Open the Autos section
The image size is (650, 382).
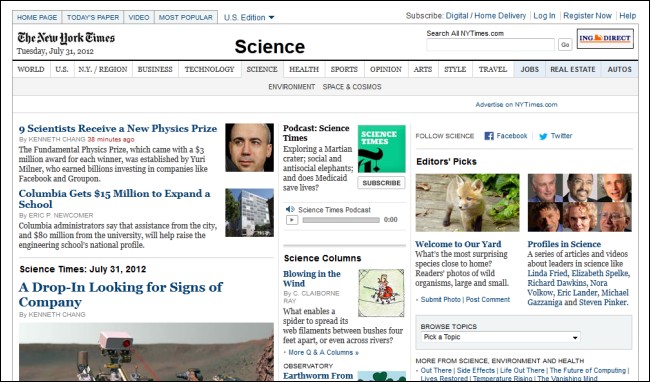tap(619, 69)
